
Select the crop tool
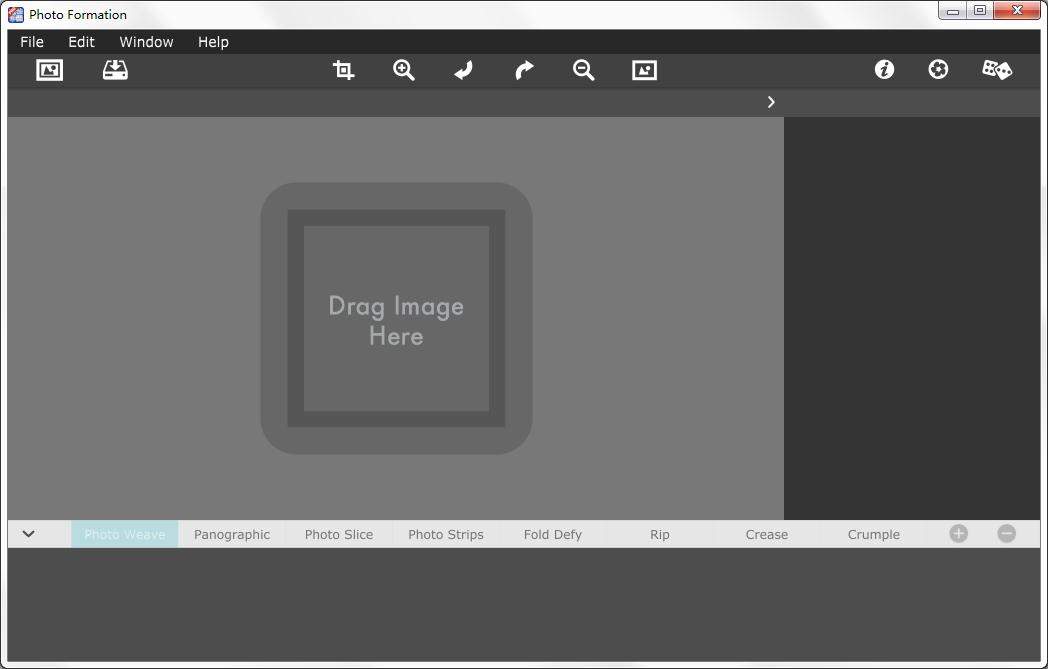tap(343, 70)
